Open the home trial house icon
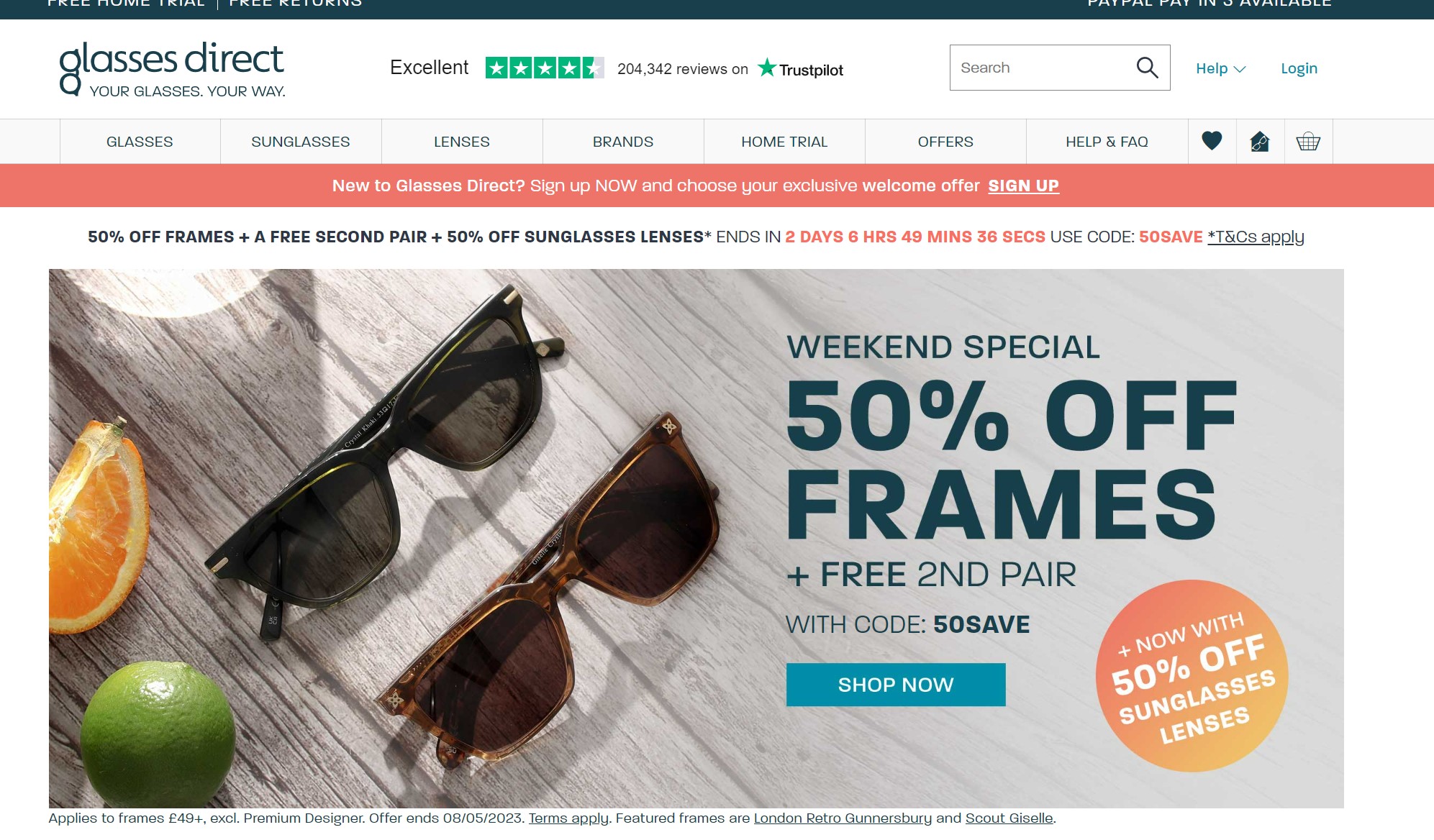This screenshot has width=1434, height=840. click(1260, 141)
